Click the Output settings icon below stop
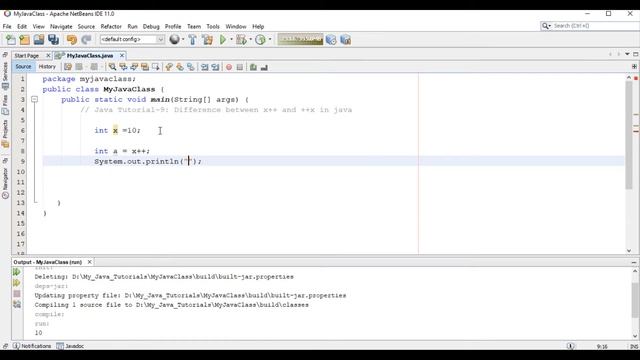This screenshot has height=360, width=640. [x=17, y=304]
